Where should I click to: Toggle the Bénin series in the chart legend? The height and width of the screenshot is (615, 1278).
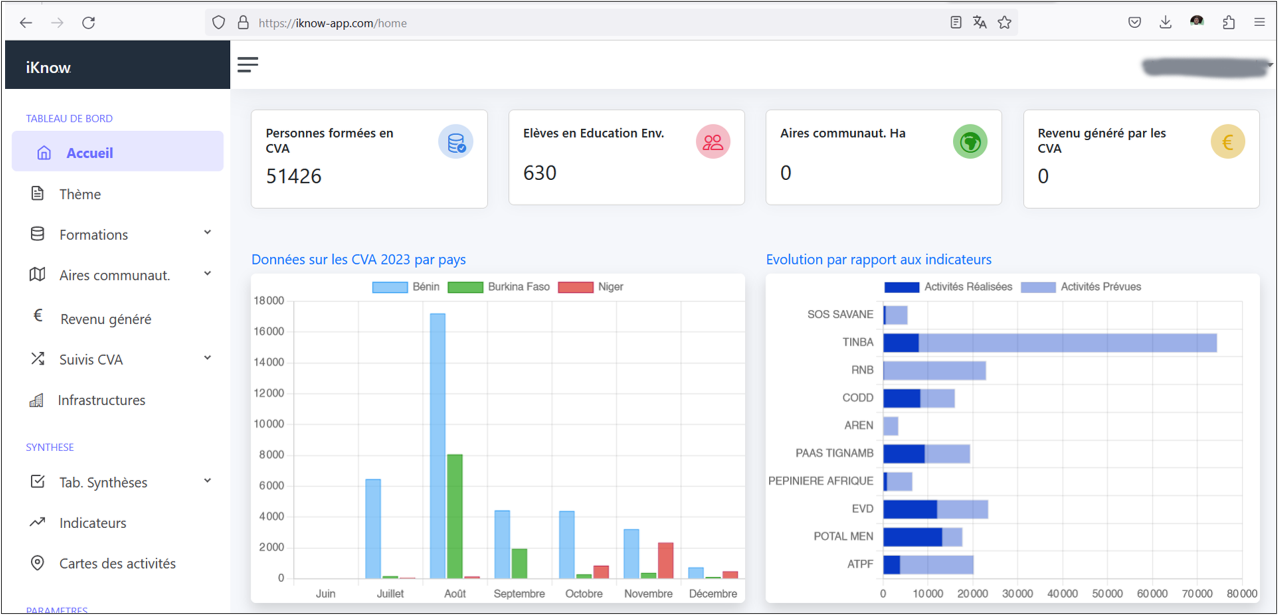point(405,287)
